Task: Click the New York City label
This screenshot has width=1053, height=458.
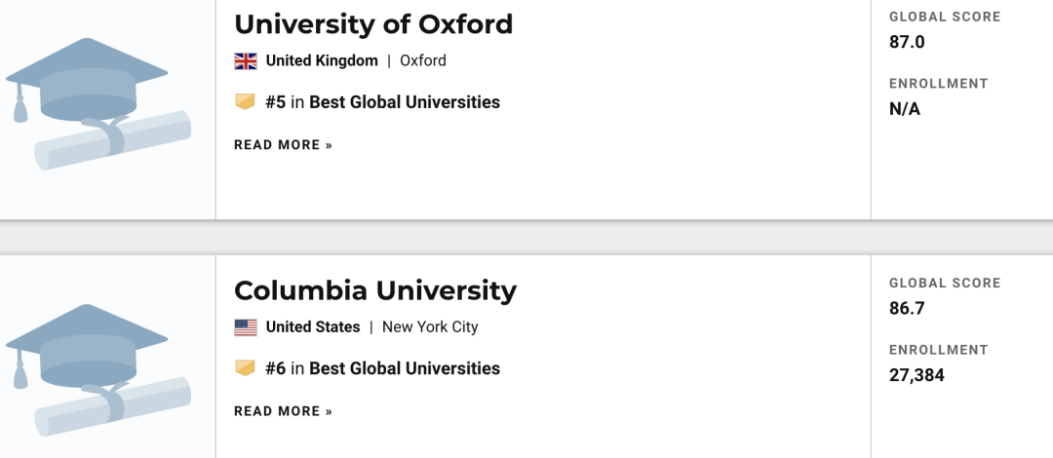Action: (430, 327)
